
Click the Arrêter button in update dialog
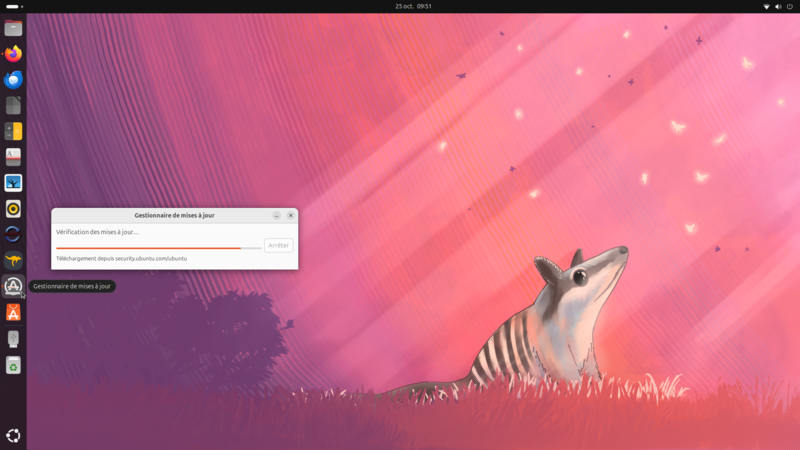pos(279,245)
